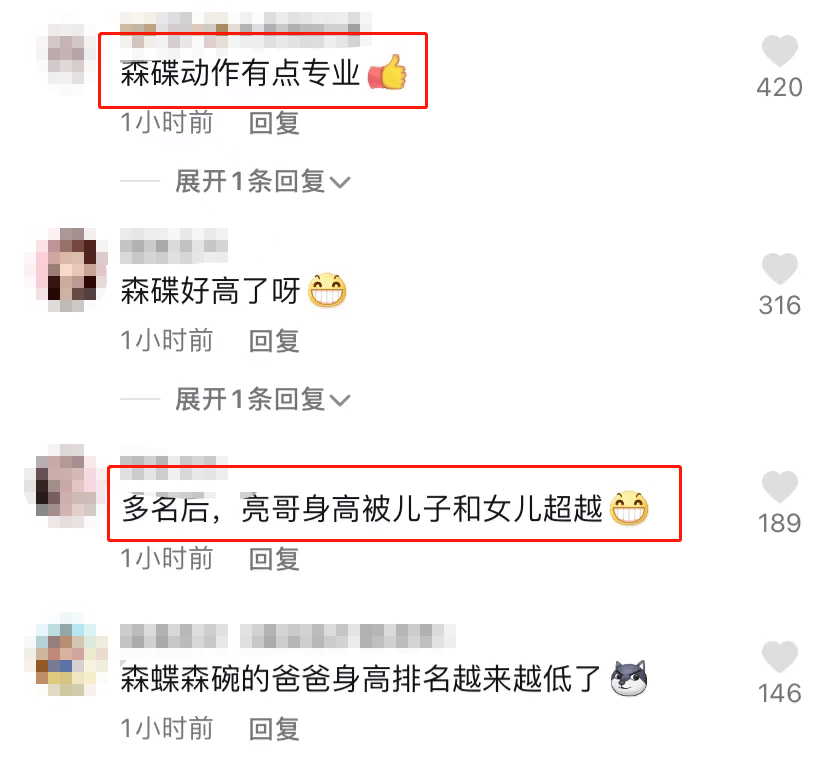Reply to '森碟动作有点专业' comment

(x=274, y=123)
